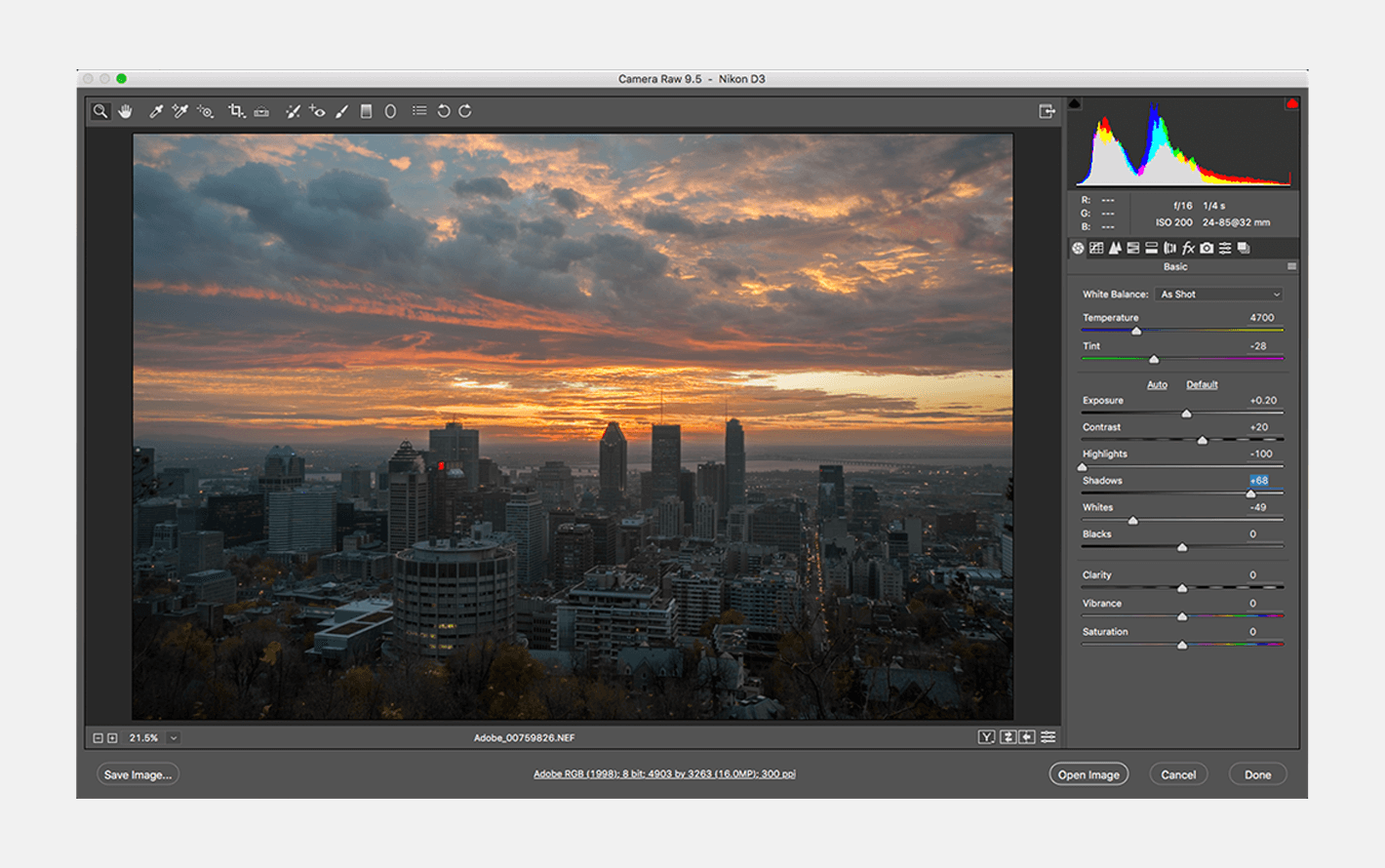Screen dimensions: 1385x868
Task: Select the Radial Filter tool
Action: [390, 111]
